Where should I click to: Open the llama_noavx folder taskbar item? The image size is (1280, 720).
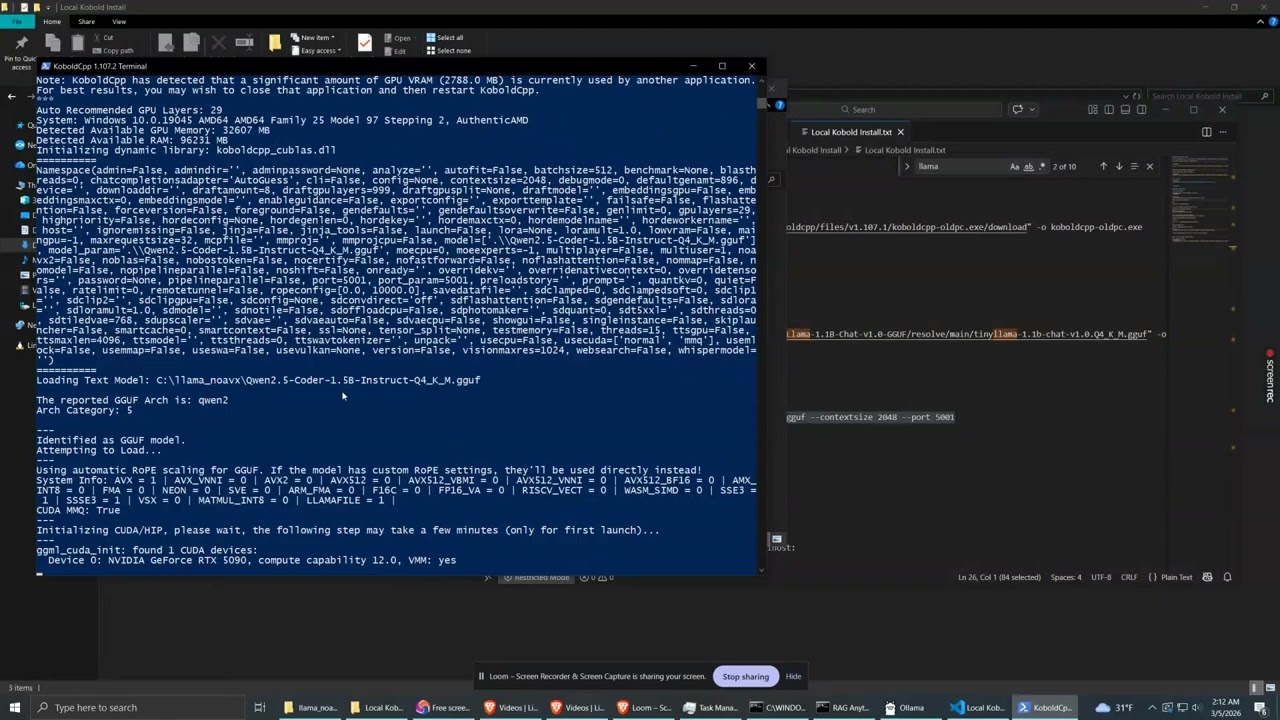(x=310, y=707)
